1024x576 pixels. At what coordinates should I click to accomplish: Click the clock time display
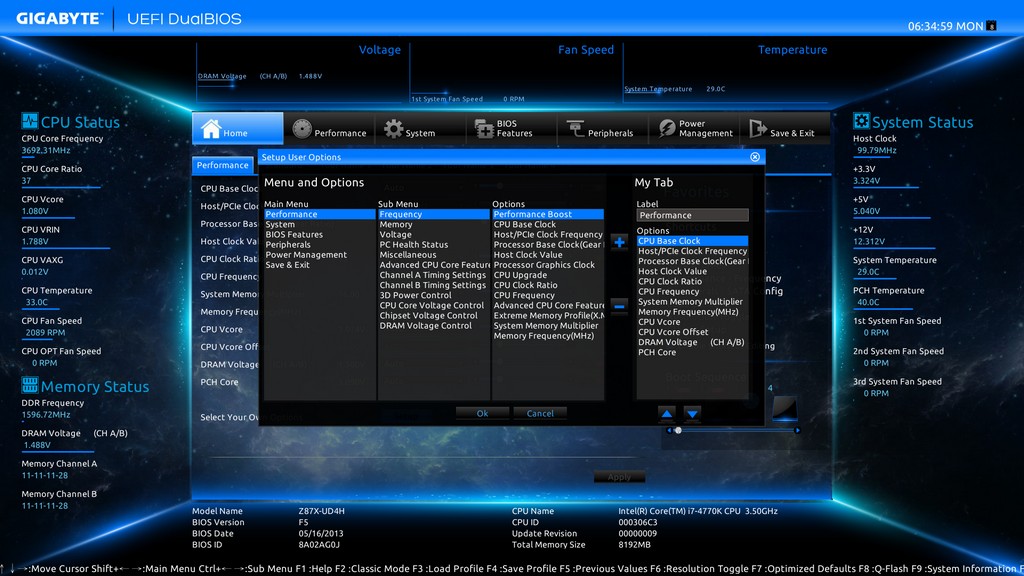tap(945, 26)
